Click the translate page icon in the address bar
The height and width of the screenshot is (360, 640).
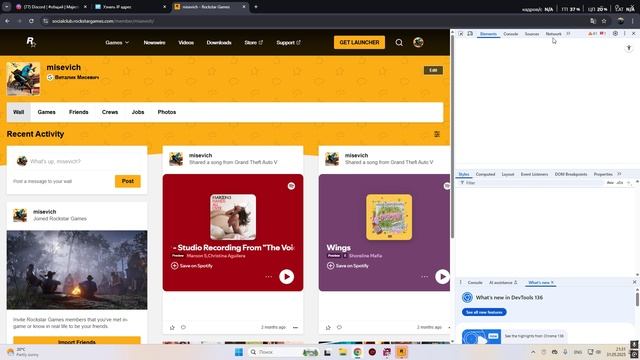(x=593, y=21)
